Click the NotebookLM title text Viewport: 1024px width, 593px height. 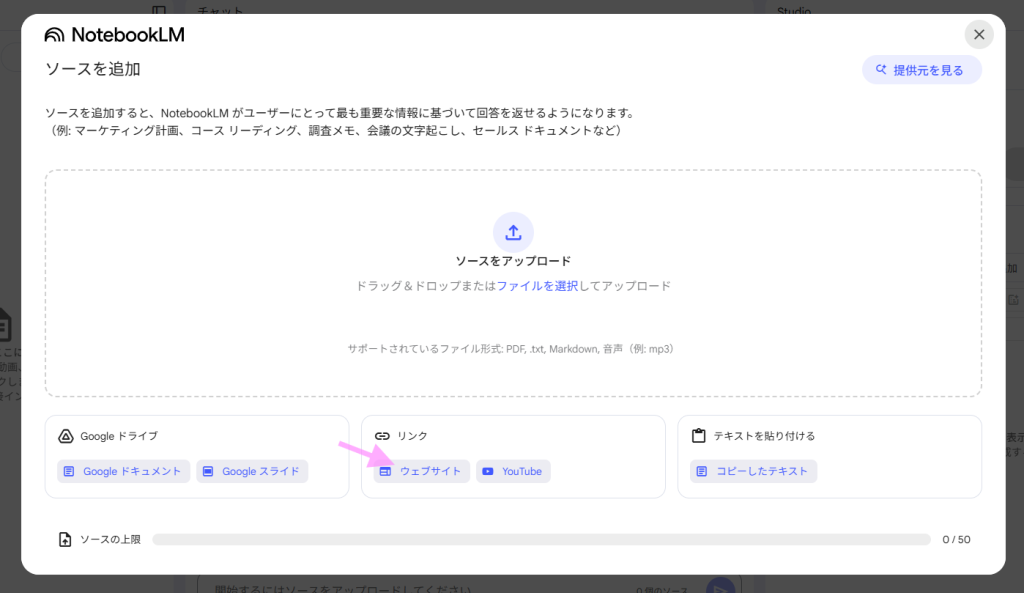coord(128,35)
